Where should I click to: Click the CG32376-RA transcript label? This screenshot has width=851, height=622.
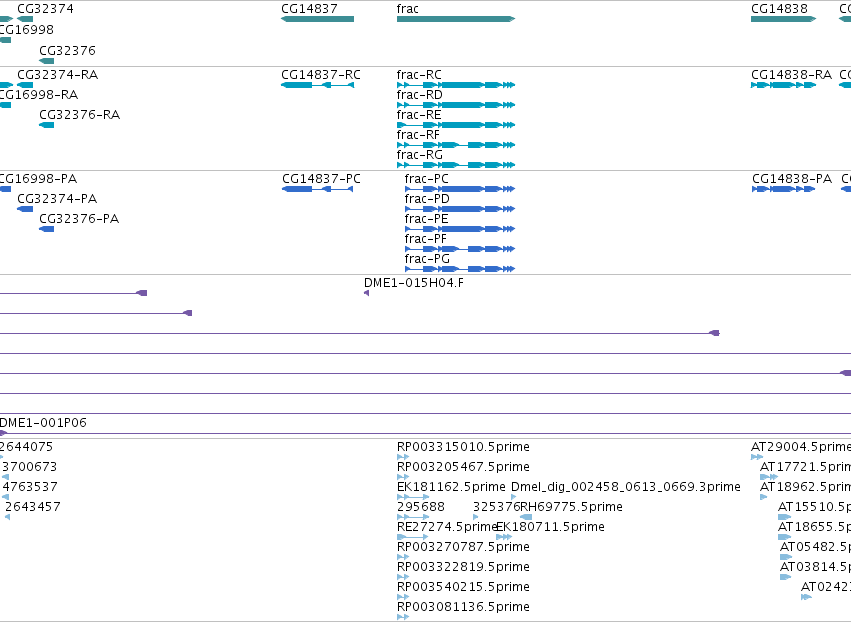click(x=79, y=115)
